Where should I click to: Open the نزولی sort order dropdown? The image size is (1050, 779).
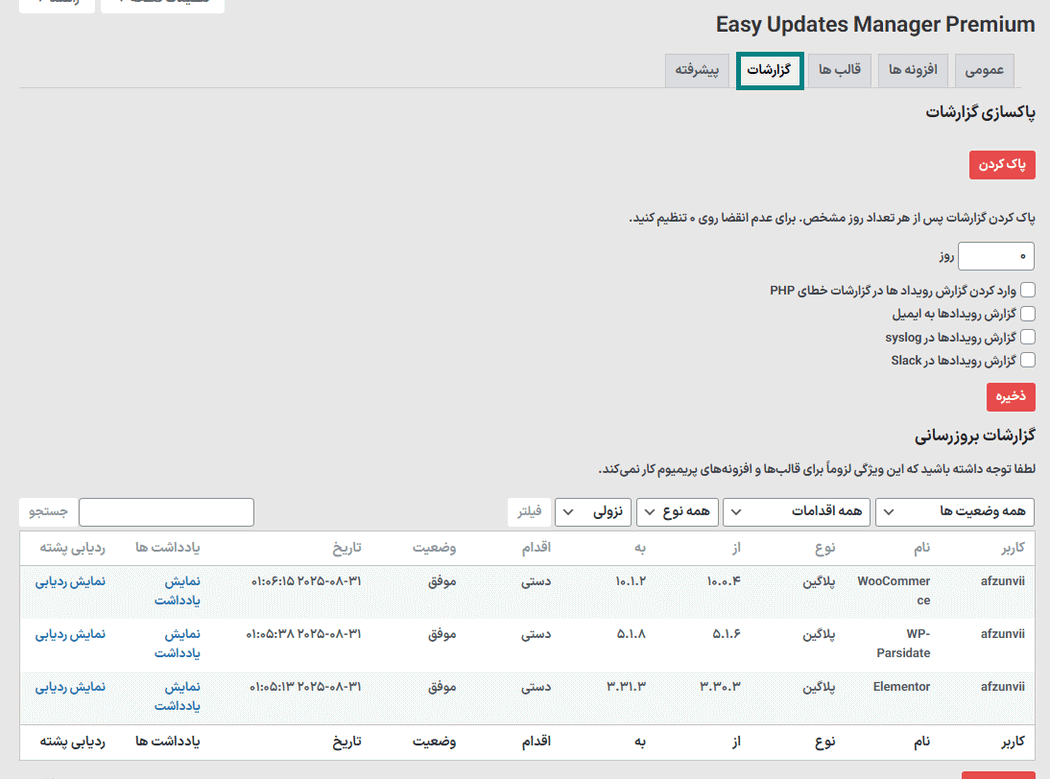[593, 512]
